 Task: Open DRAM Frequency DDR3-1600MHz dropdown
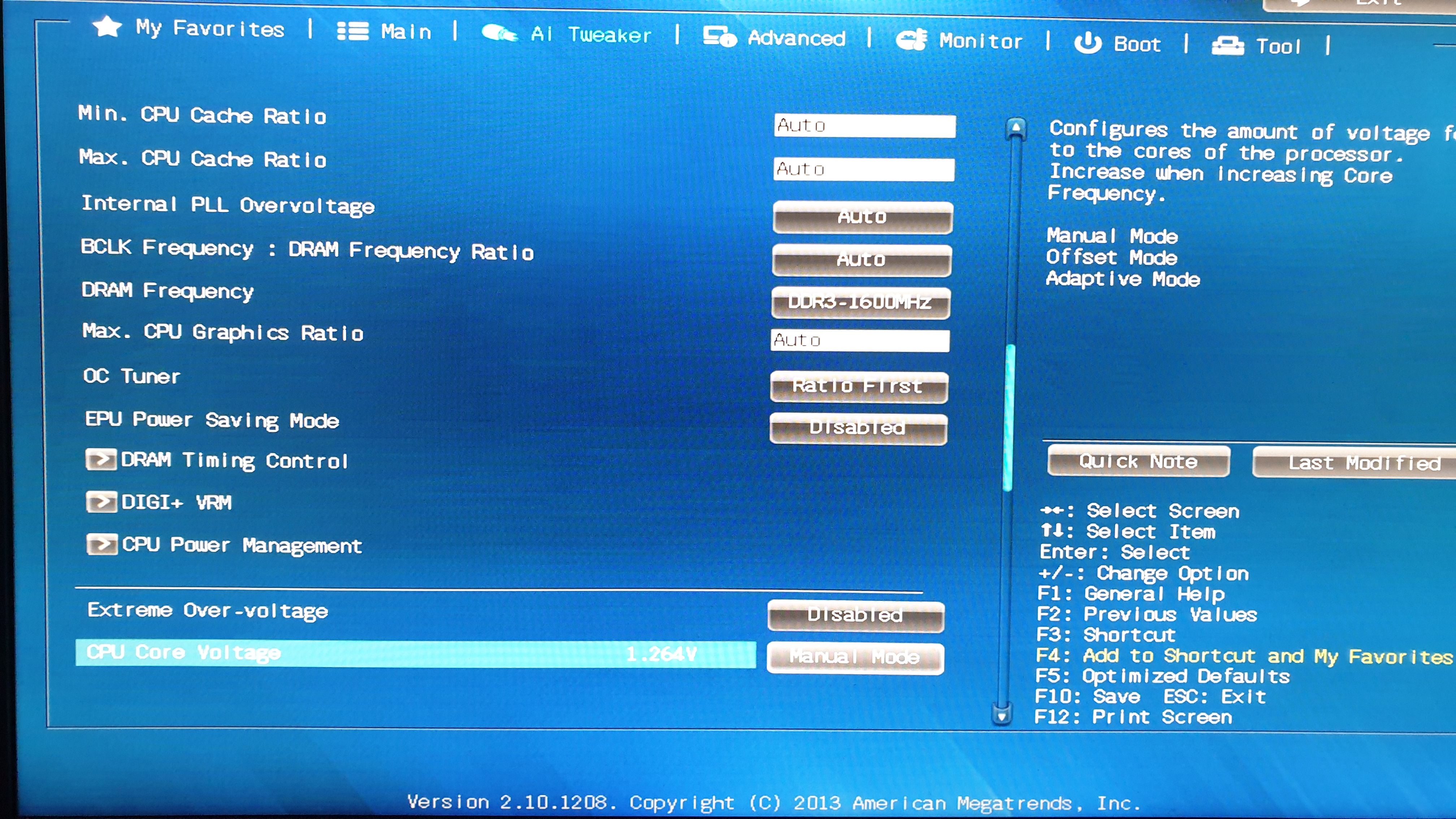coord(860,302)
